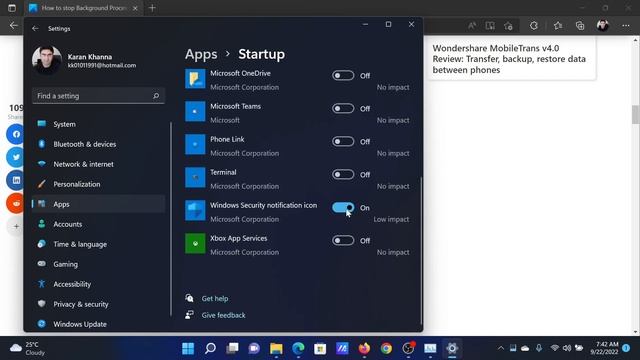Show hidden tray icons chevron
This screenshot has width=640, height=360.
coord(500,348)
